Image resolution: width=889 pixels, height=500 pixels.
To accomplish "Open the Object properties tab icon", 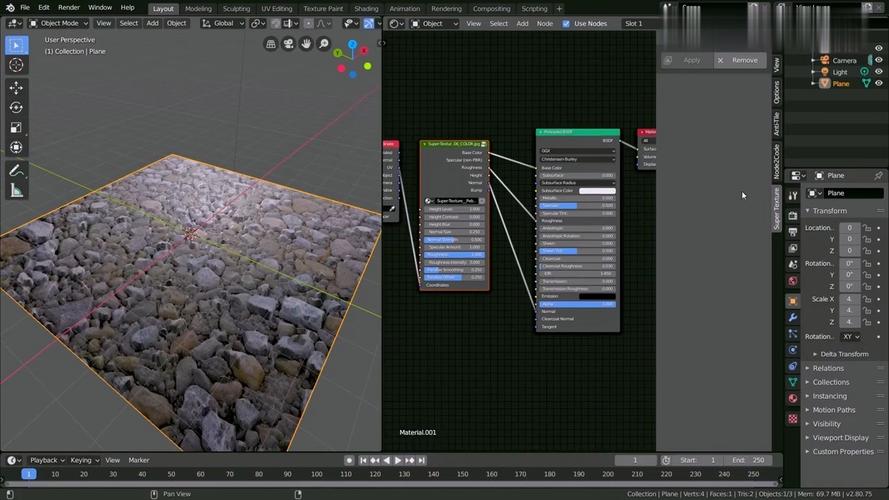I will point(793,301).
